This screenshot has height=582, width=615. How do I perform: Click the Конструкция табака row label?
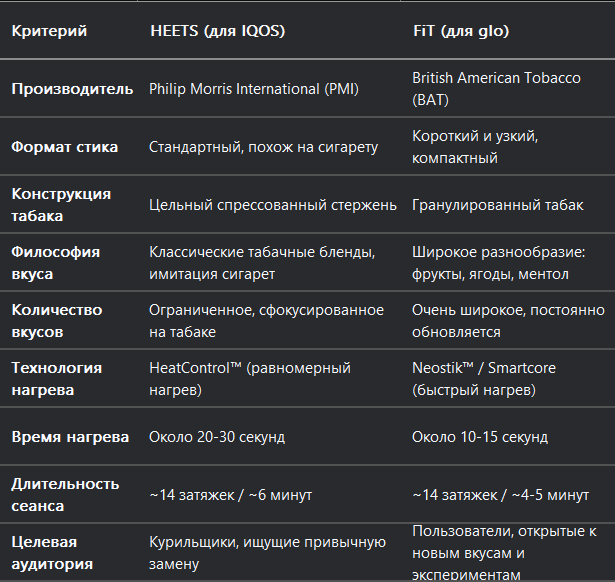click(x=61, y=205)
